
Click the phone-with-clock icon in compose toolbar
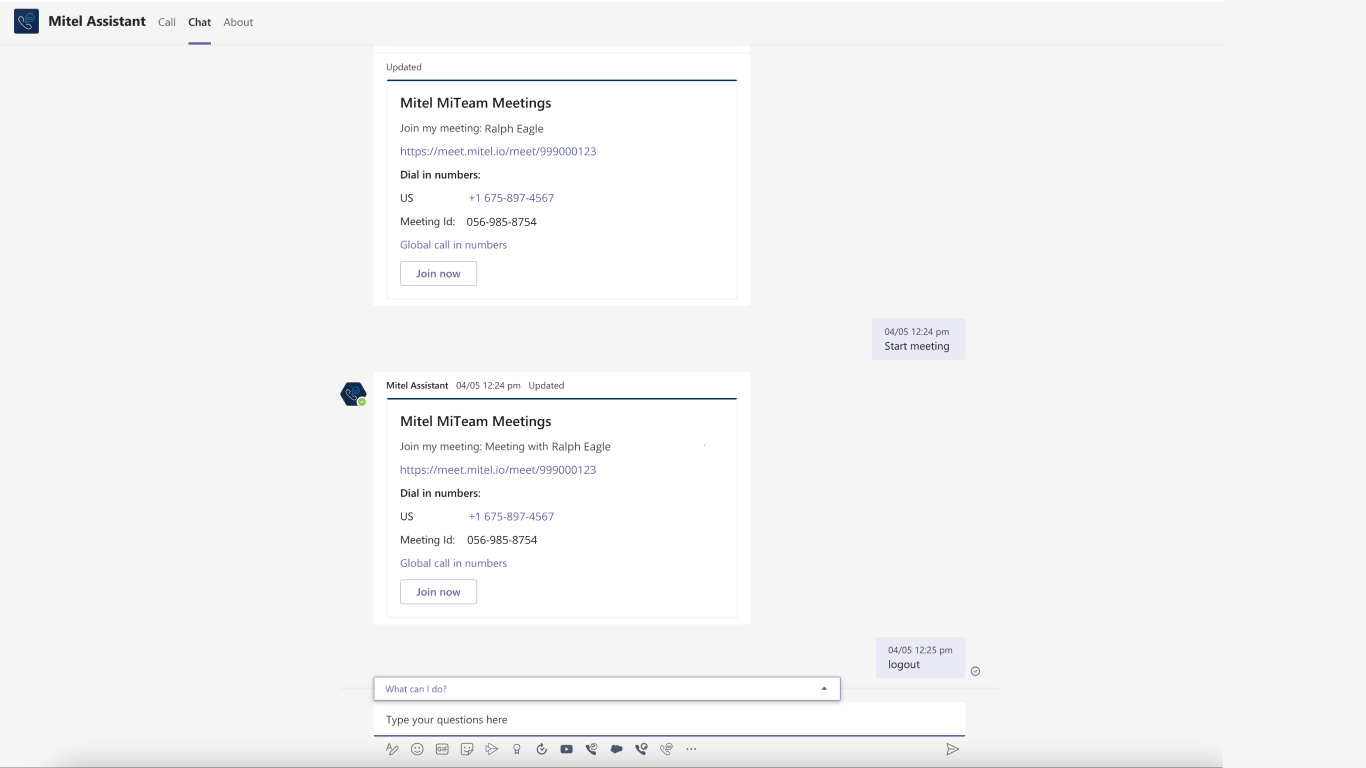(x=642, y=749)
